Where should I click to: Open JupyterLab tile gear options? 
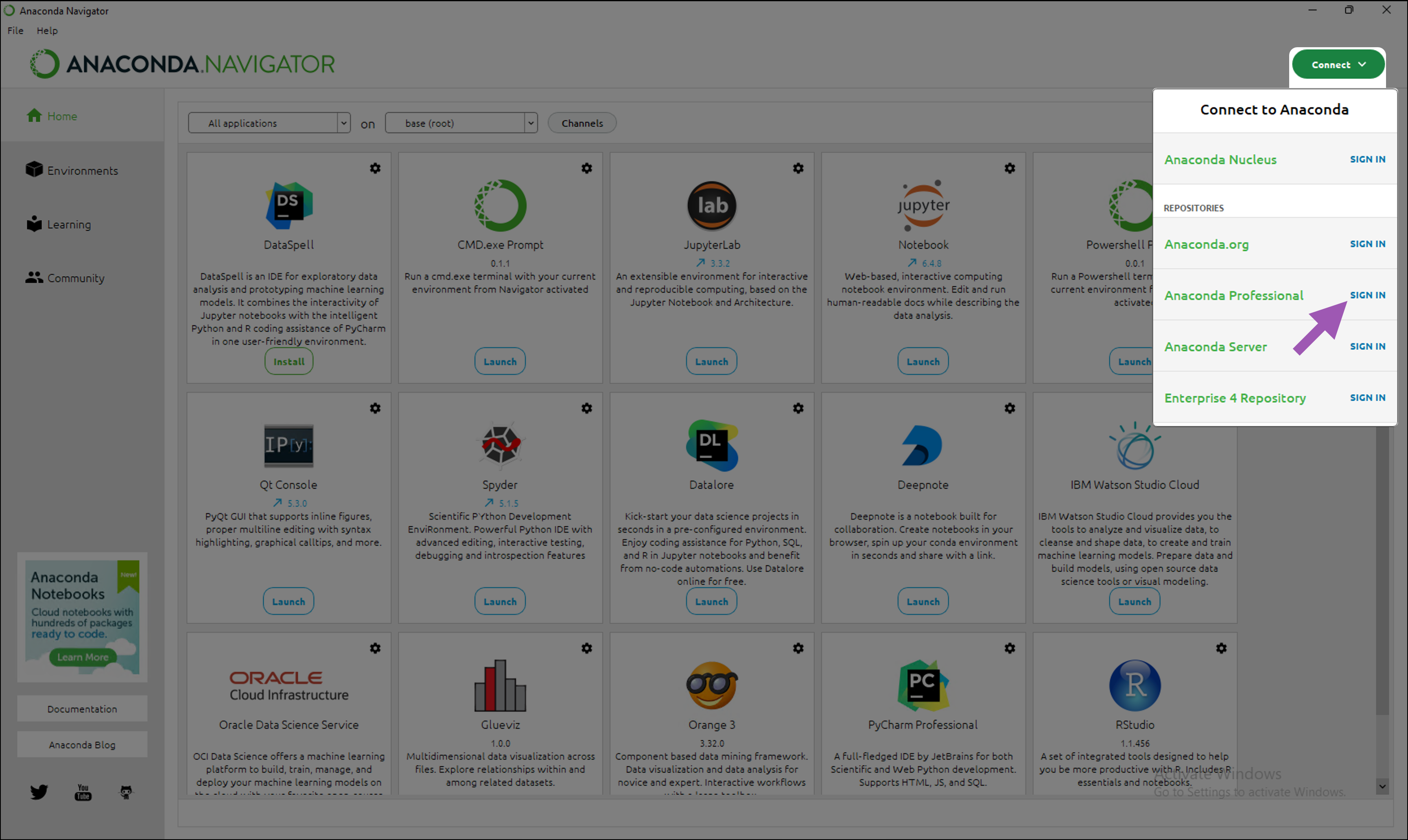(x=798, y=168)
